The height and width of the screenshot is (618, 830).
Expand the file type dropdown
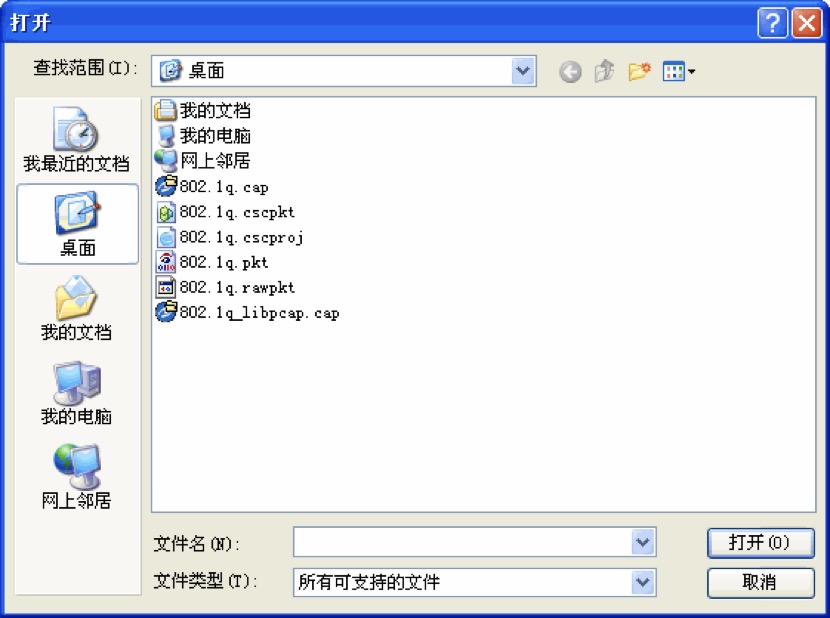tap(643, 582)
